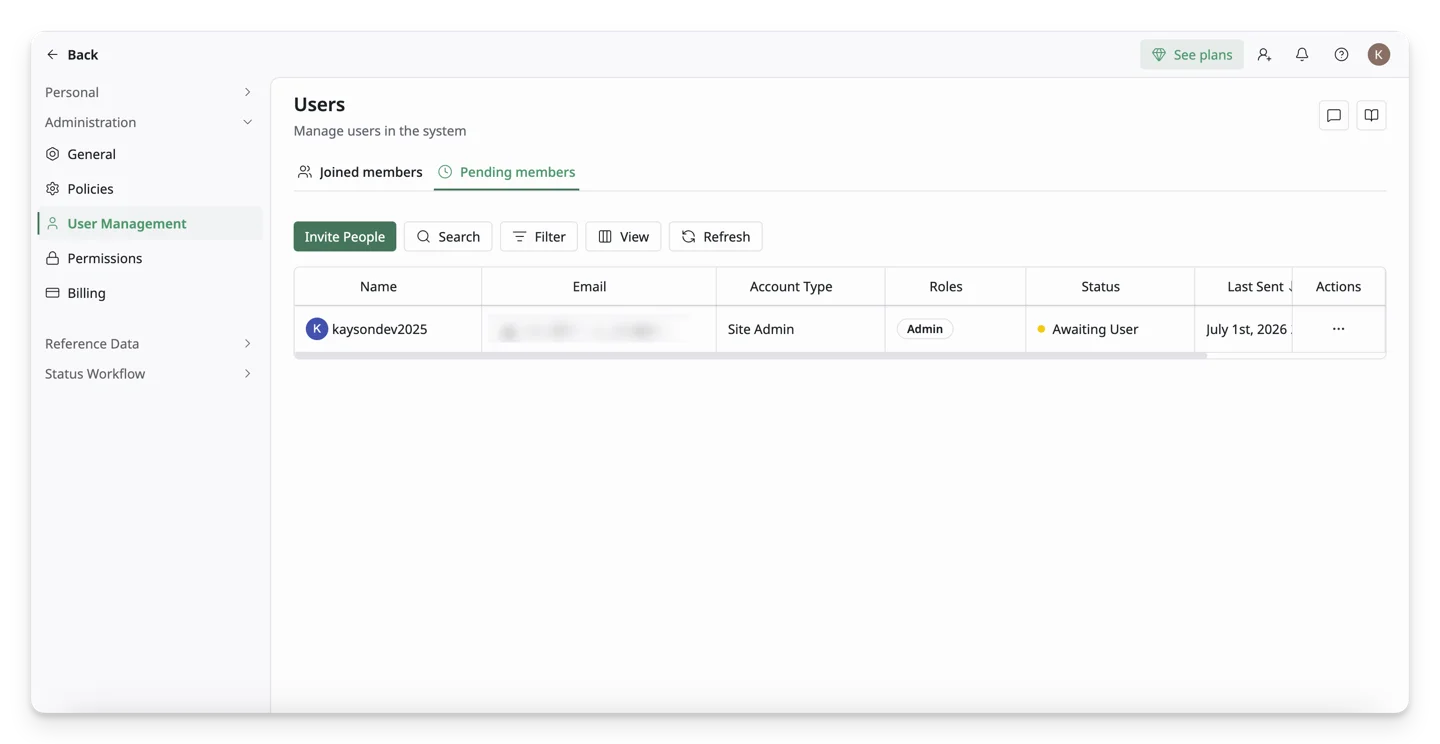Screen dimensions: 1440x744
Task: Open See plans upgrade button
Action: (x=1191, y=55)
